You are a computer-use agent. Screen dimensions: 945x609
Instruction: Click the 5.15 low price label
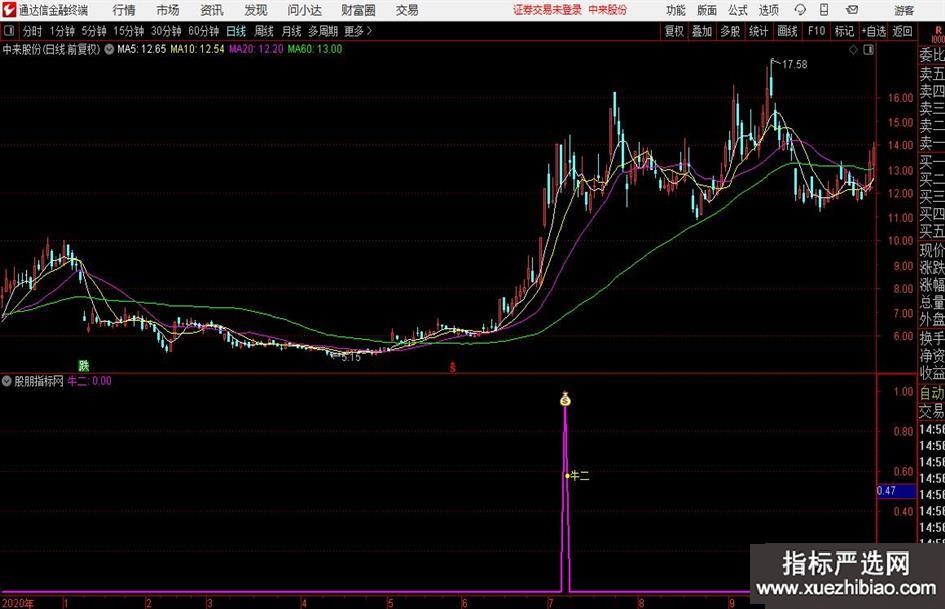pyautogui.click(x=351, y=357)
